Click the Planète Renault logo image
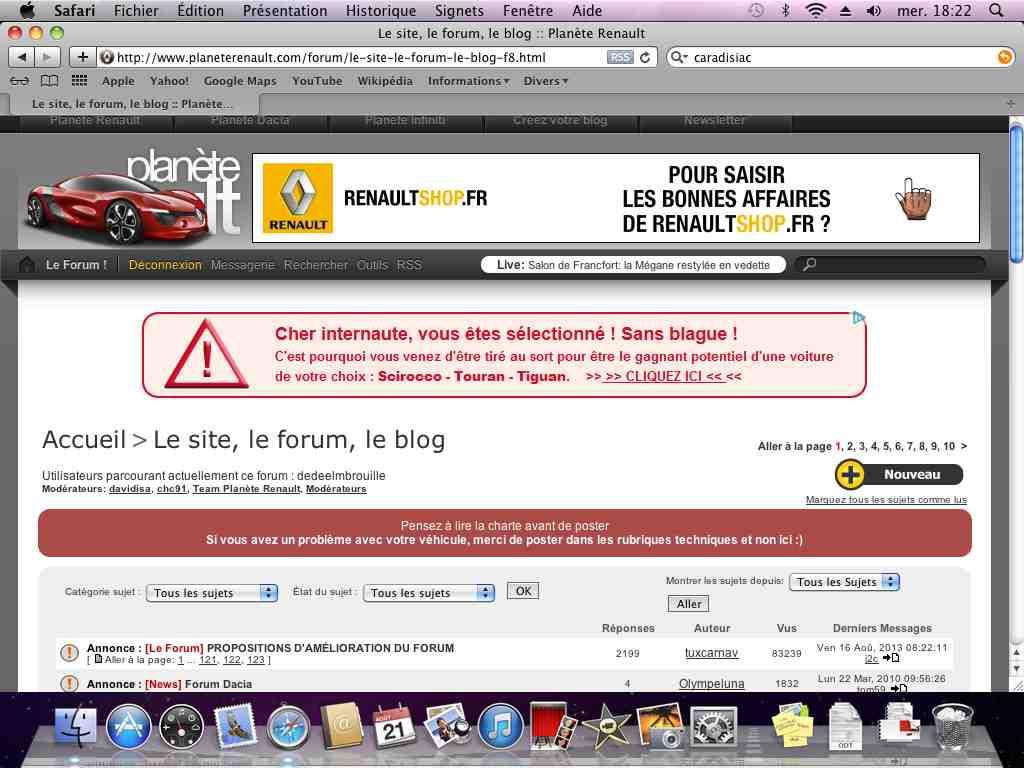 click(134, 195)
